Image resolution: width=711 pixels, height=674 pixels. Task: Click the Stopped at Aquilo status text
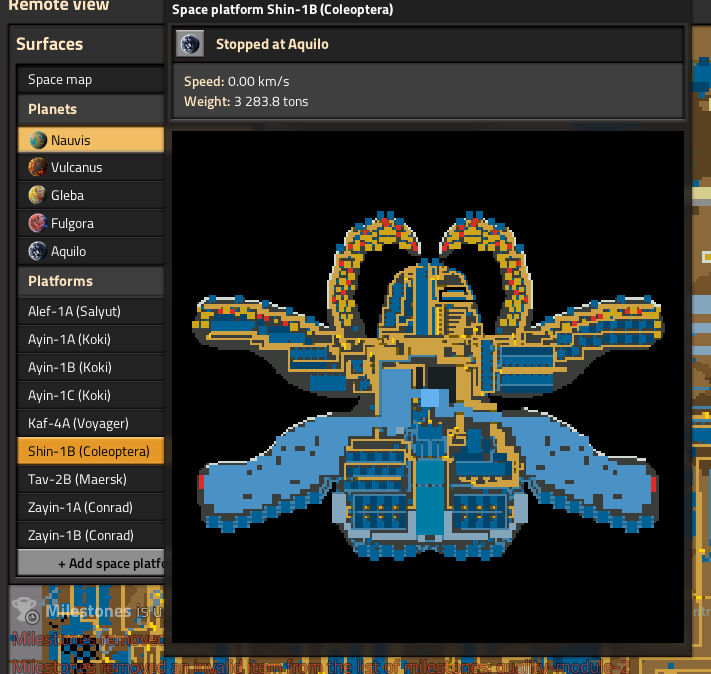[x=272, y=44]
